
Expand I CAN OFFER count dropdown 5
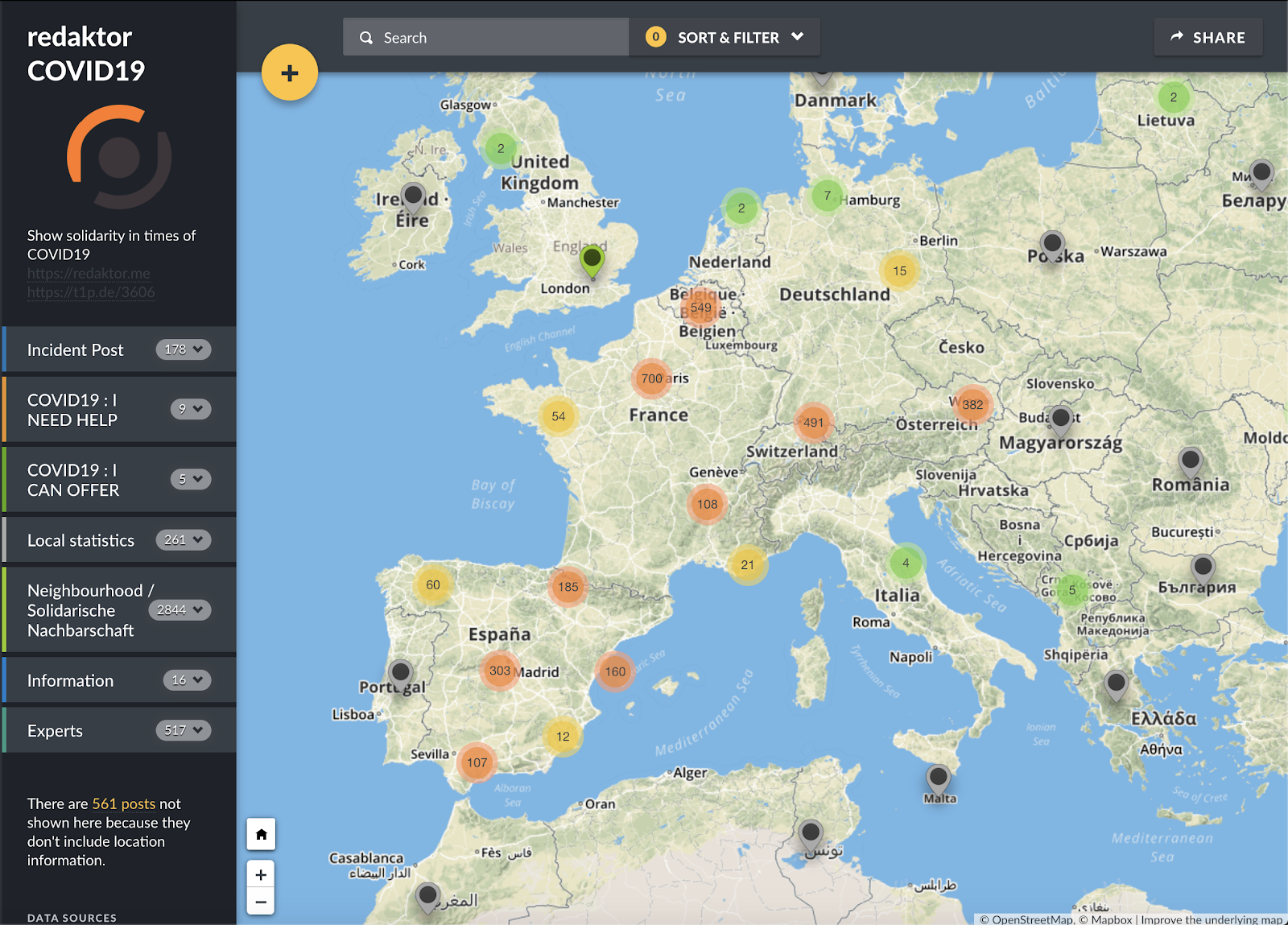(x=191, y=479)
